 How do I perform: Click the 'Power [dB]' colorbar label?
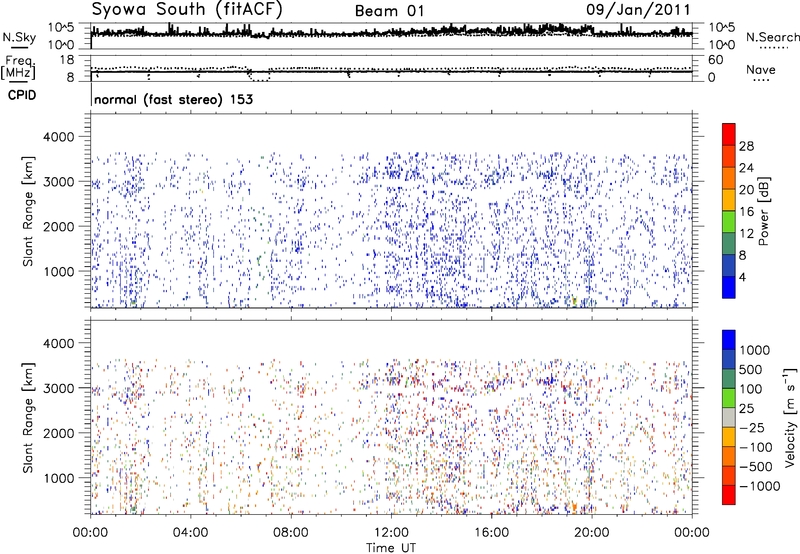coord(764,211)
